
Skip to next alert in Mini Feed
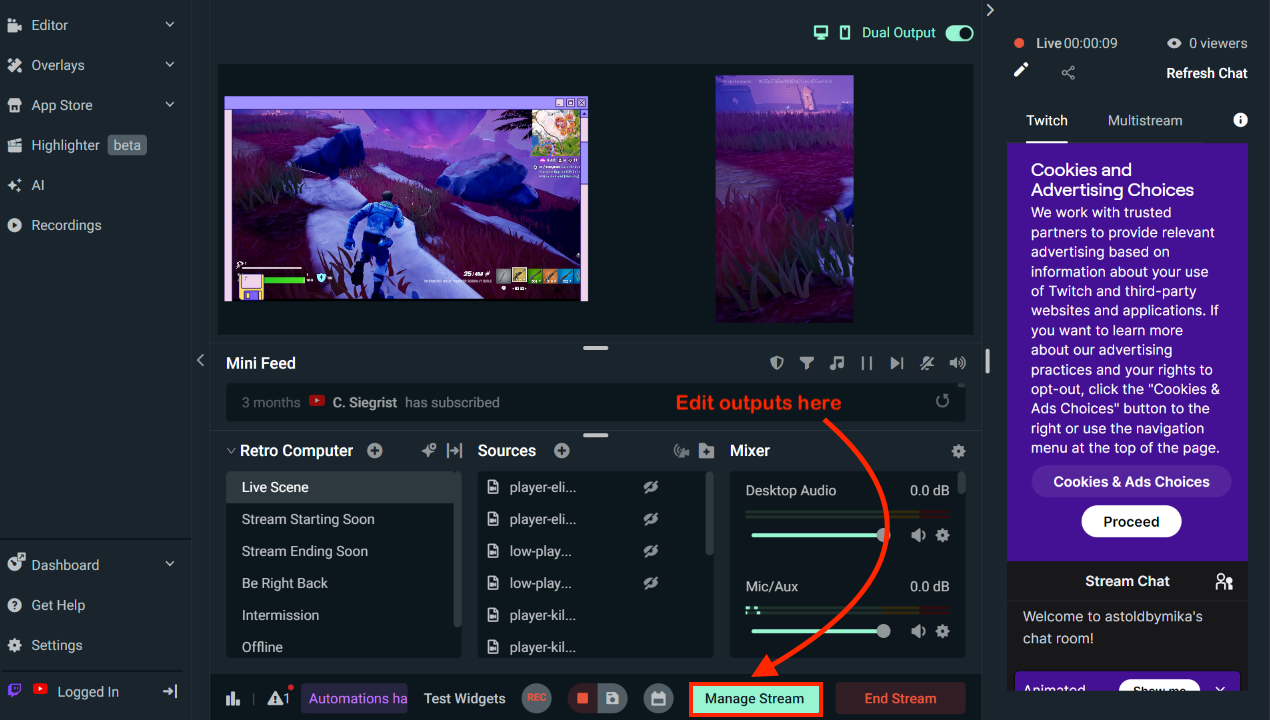(x=897, y=363)
